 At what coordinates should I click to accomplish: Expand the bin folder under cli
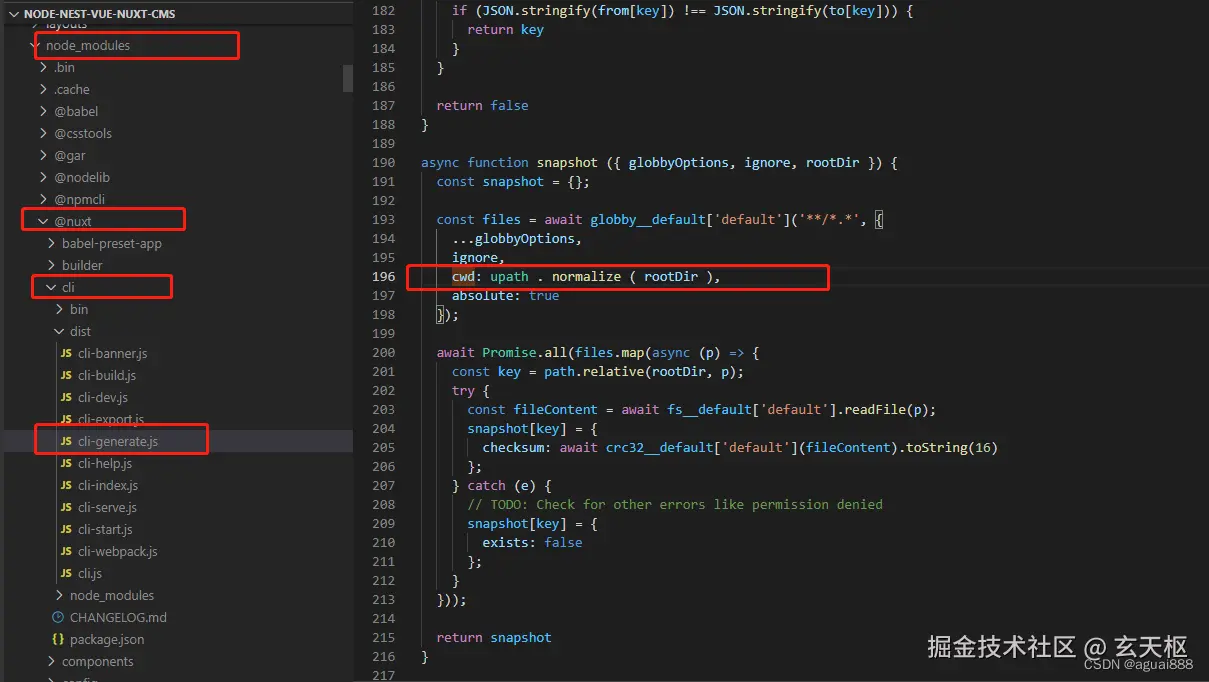pyautogui.click(x=59, y=309)
